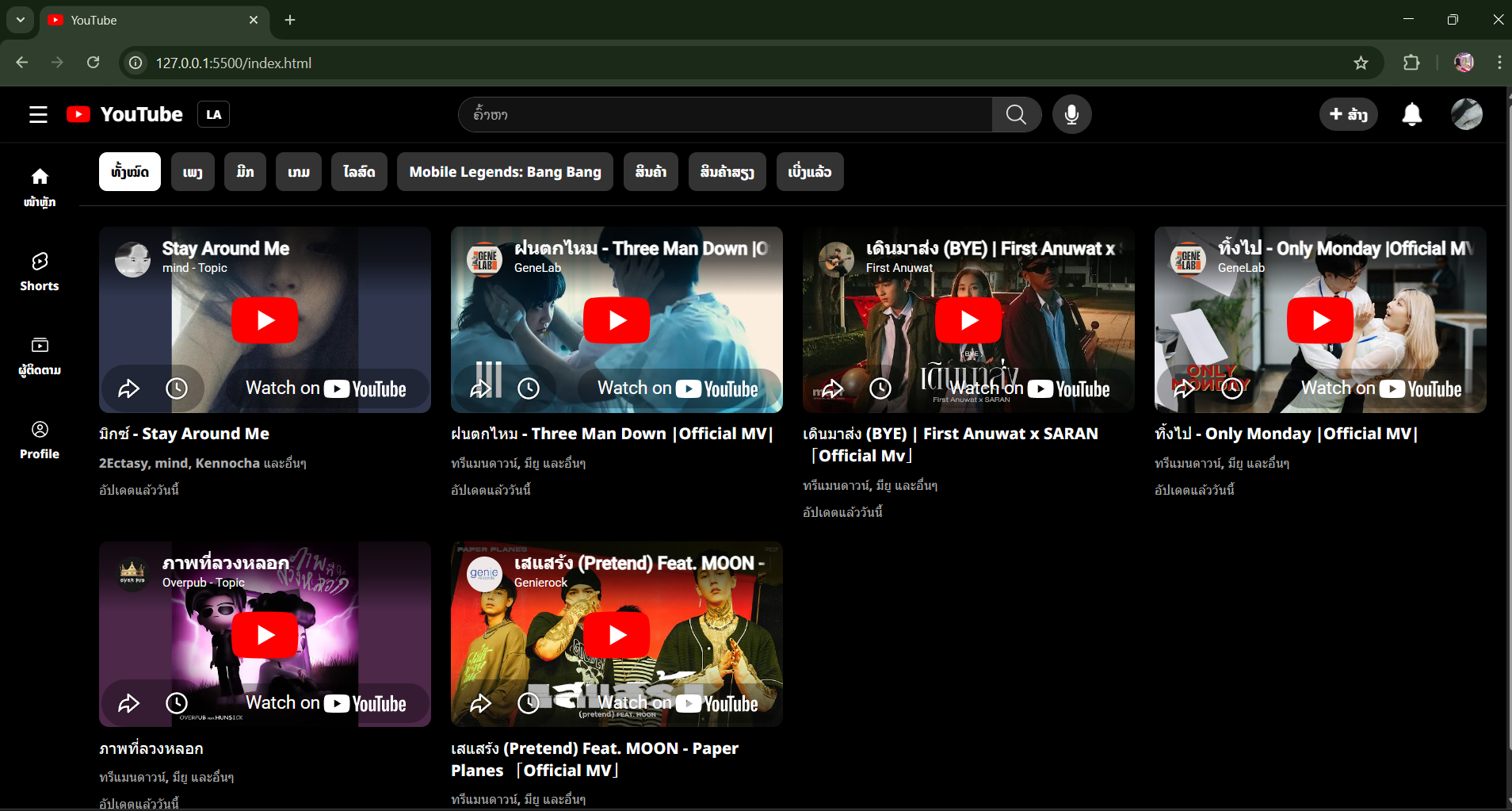This screenshot has width=1512, height=811.
Task: Add Overpub video to Watch Later
Action: pyautogui.click(x=177, y=703)
